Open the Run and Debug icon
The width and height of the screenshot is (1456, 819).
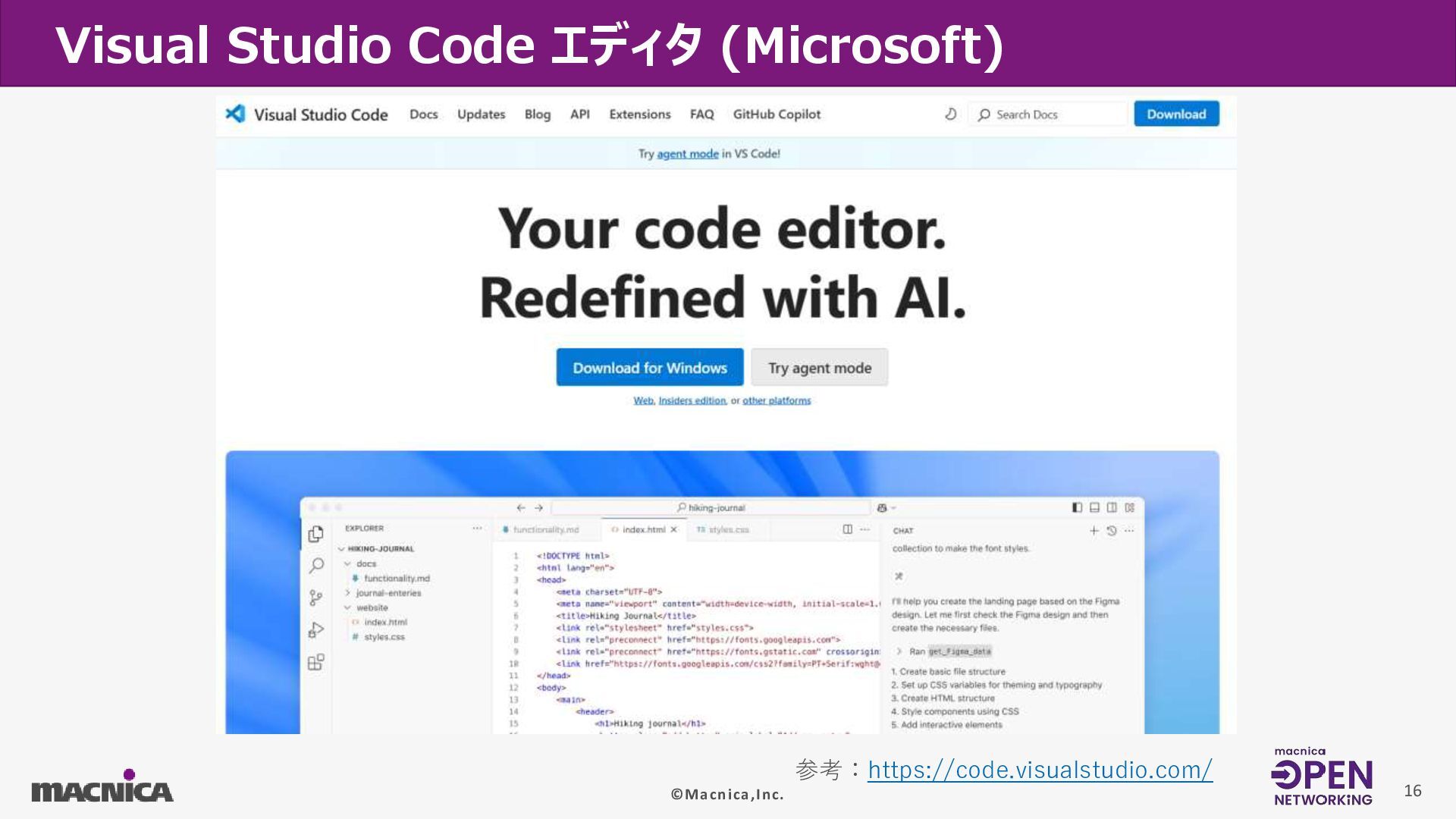click(x=316, y=630)
